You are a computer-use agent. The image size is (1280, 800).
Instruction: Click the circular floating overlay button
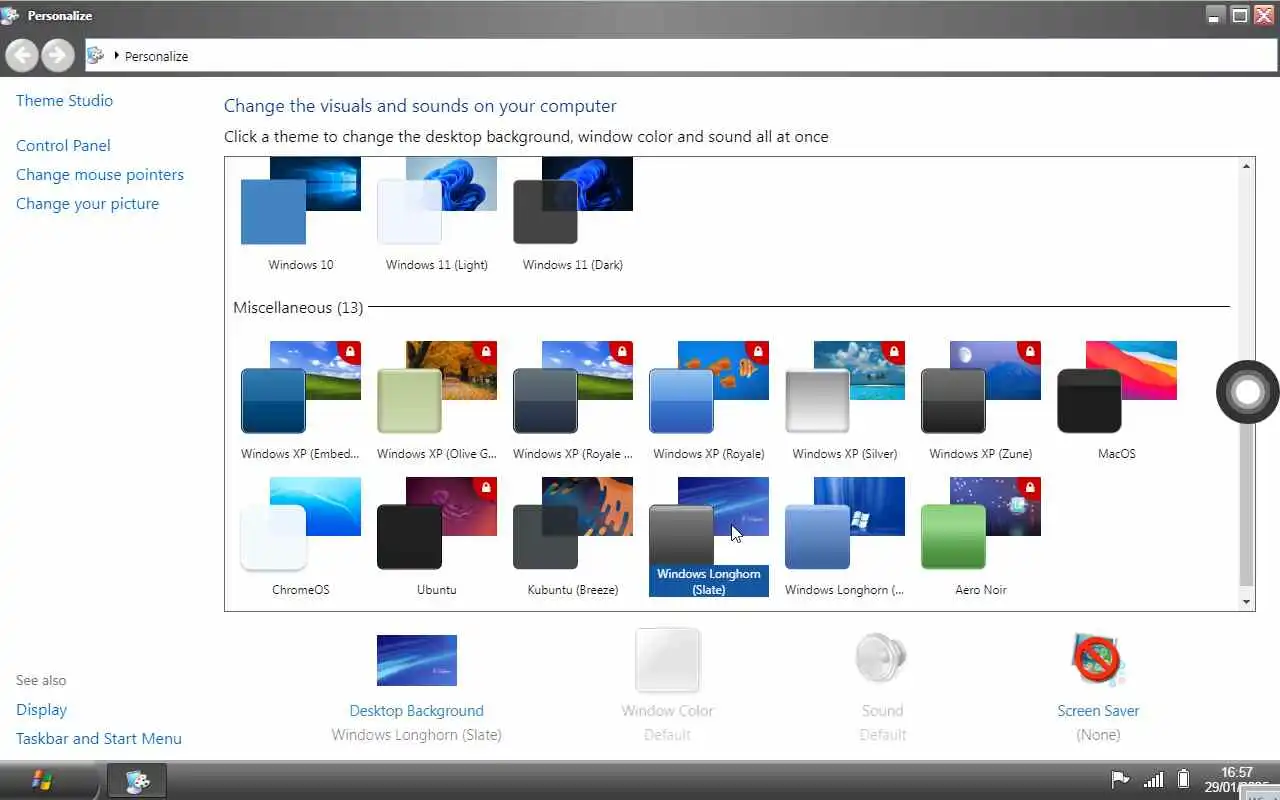(x=1247, y=392)
